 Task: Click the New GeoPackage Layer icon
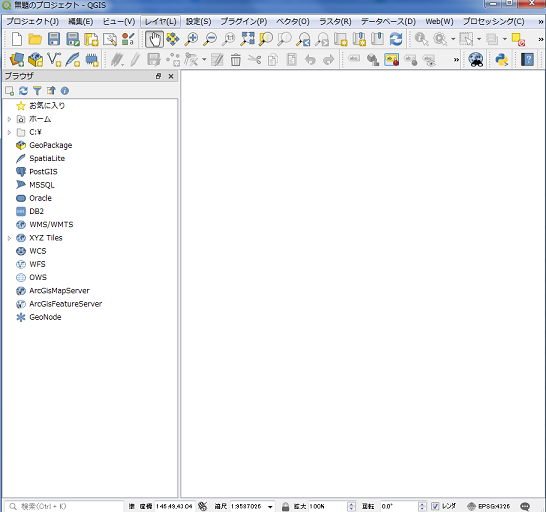point(35,60)
